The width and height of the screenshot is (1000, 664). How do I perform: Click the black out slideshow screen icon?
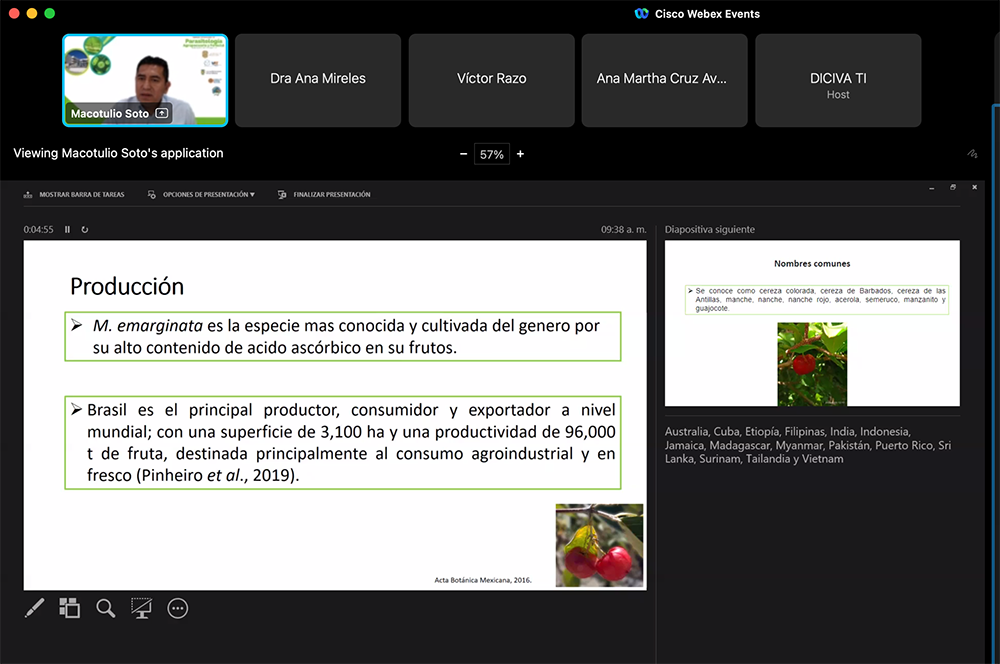click(x=141, y=608)
